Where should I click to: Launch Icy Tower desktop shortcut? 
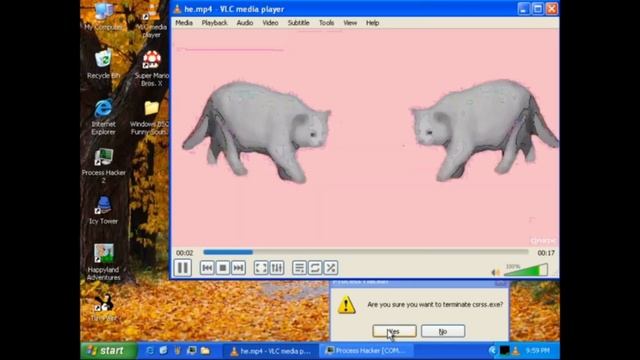[103, 210]
